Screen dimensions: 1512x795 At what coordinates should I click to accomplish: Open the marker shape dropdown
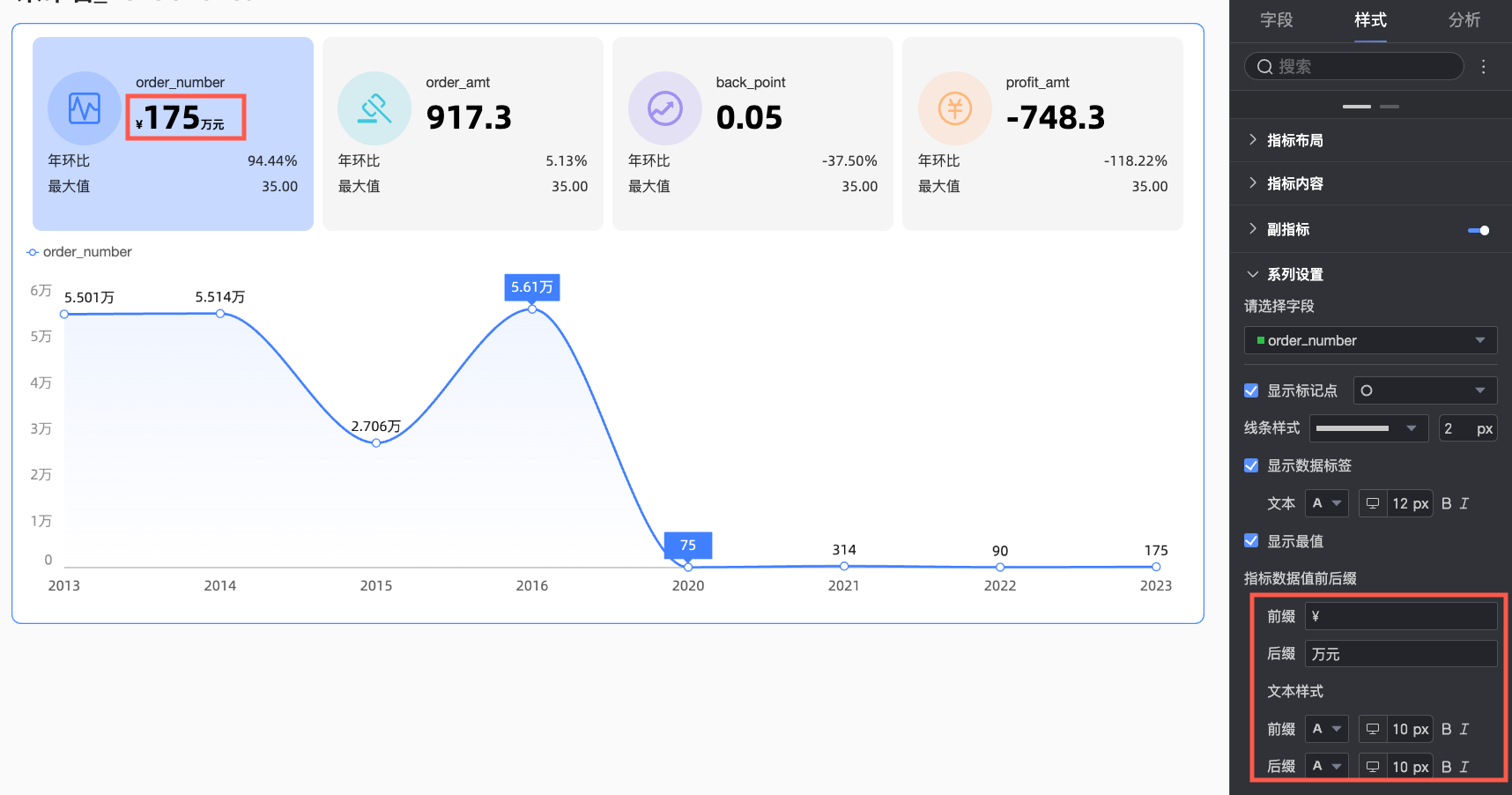(1426, 390)
